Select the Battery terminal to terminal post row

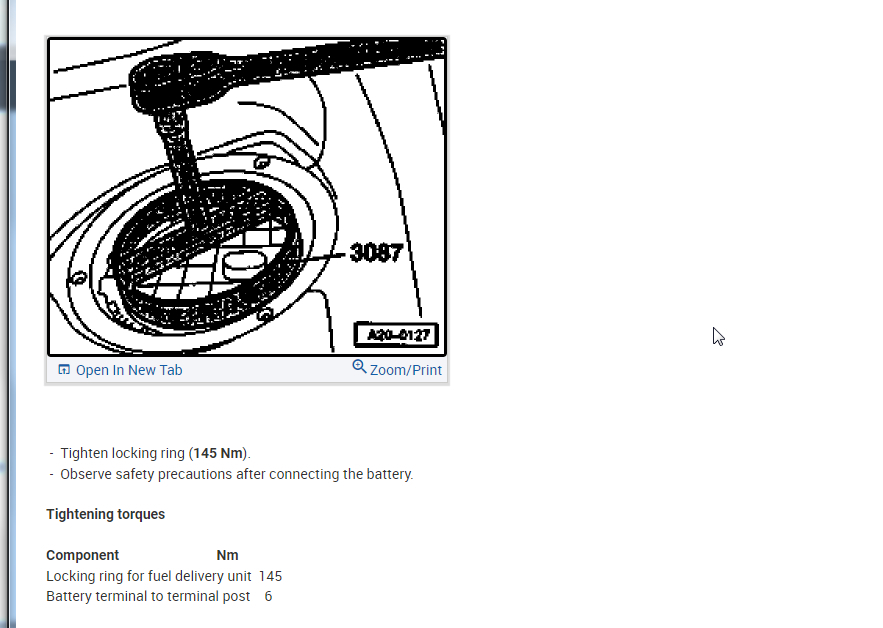(x=159, y=596)
